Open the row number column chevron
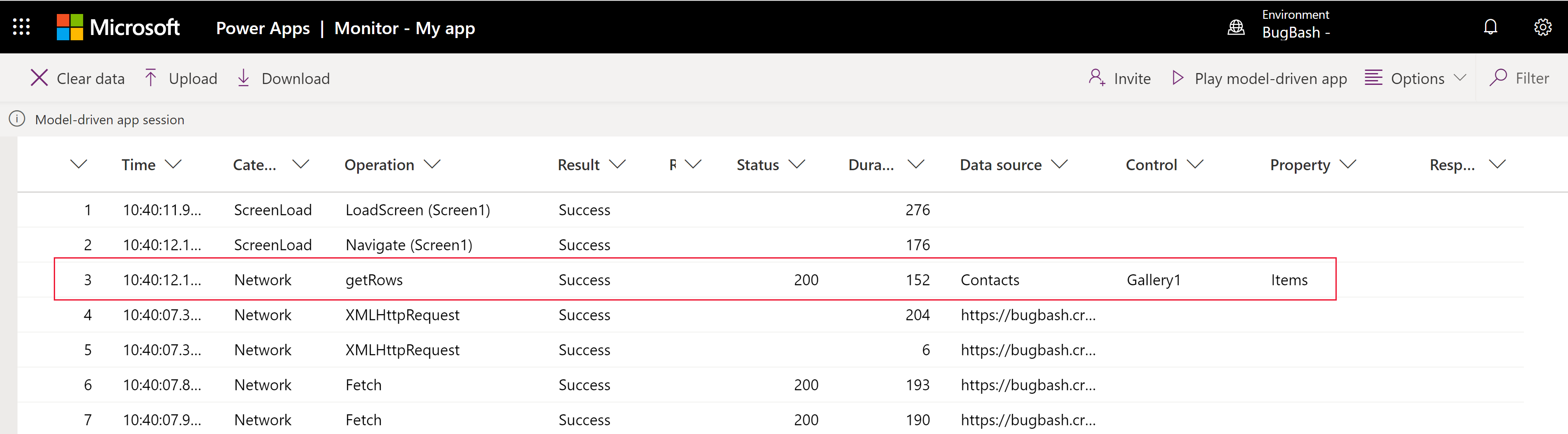1568x434 pixels. tap(79, 164)
